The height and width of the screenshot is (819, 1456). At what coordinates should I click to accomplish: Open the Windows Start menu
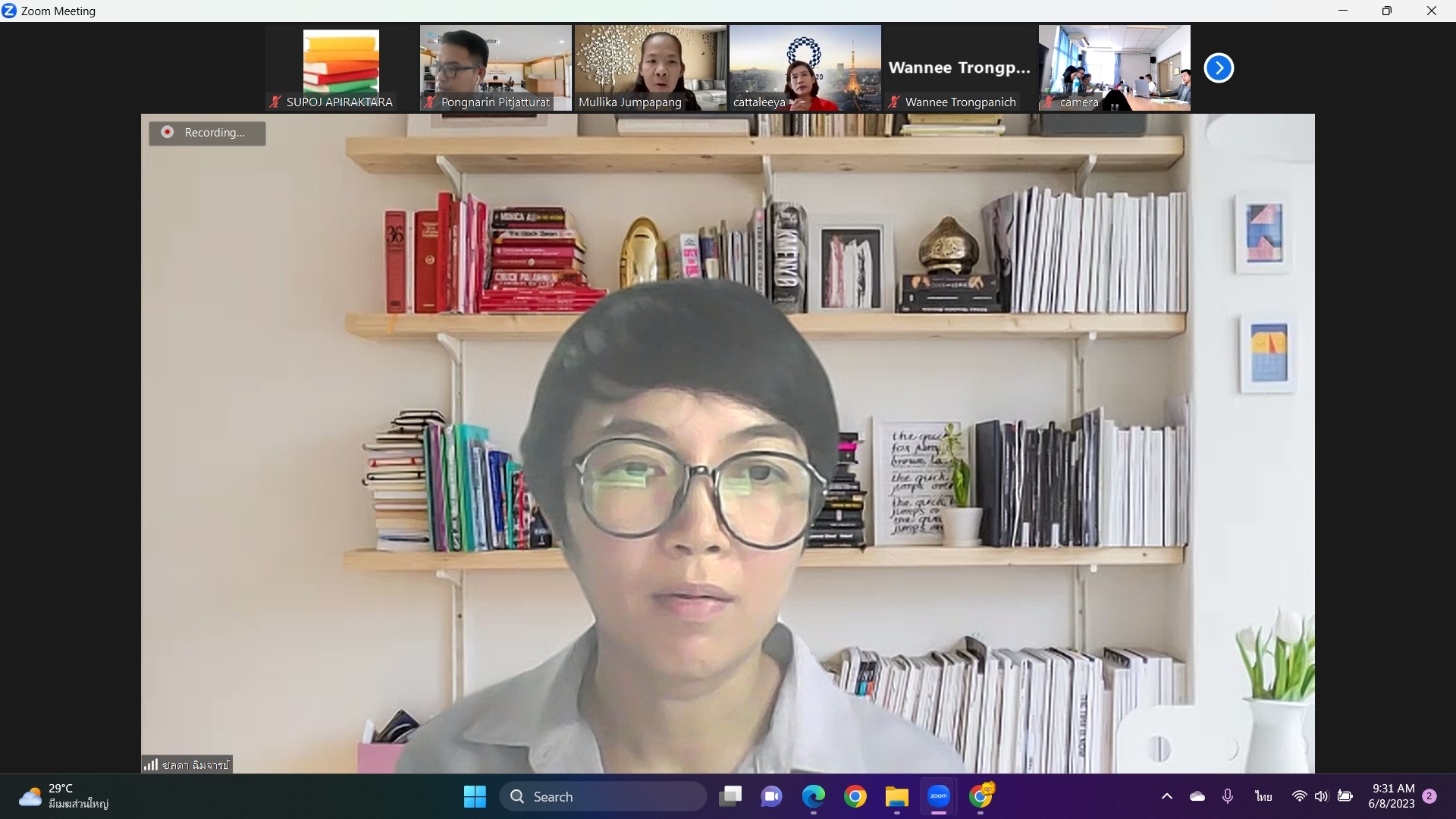pos(475,796)
